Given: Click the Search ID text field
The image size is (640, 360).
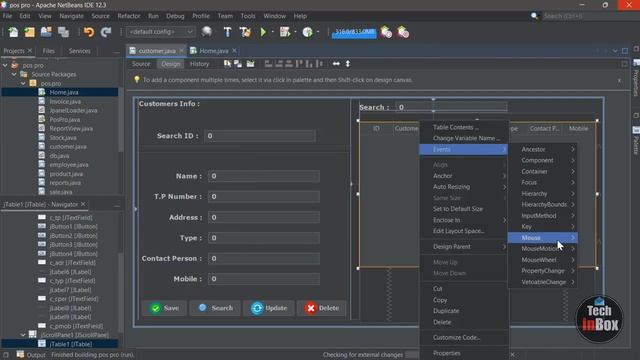Looking at the screenshot, I should tap(260, 136).
